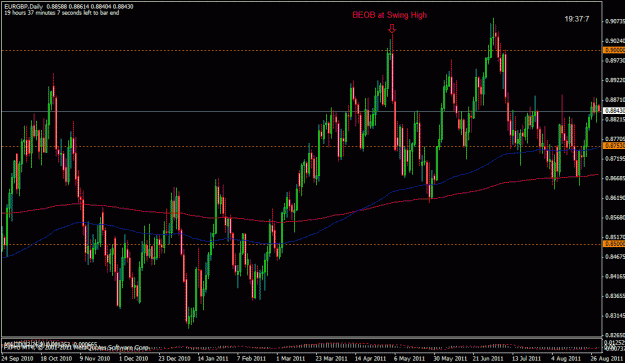This screenshot has width=625, height=363.
Task: Click the 19:37:7 clock label
Action: [577, 19]
